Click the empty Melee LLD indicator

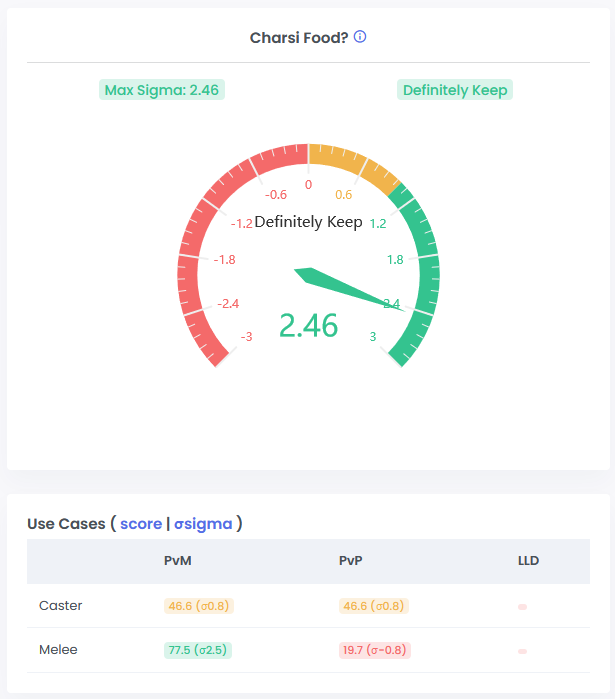(x=522, y=651)
